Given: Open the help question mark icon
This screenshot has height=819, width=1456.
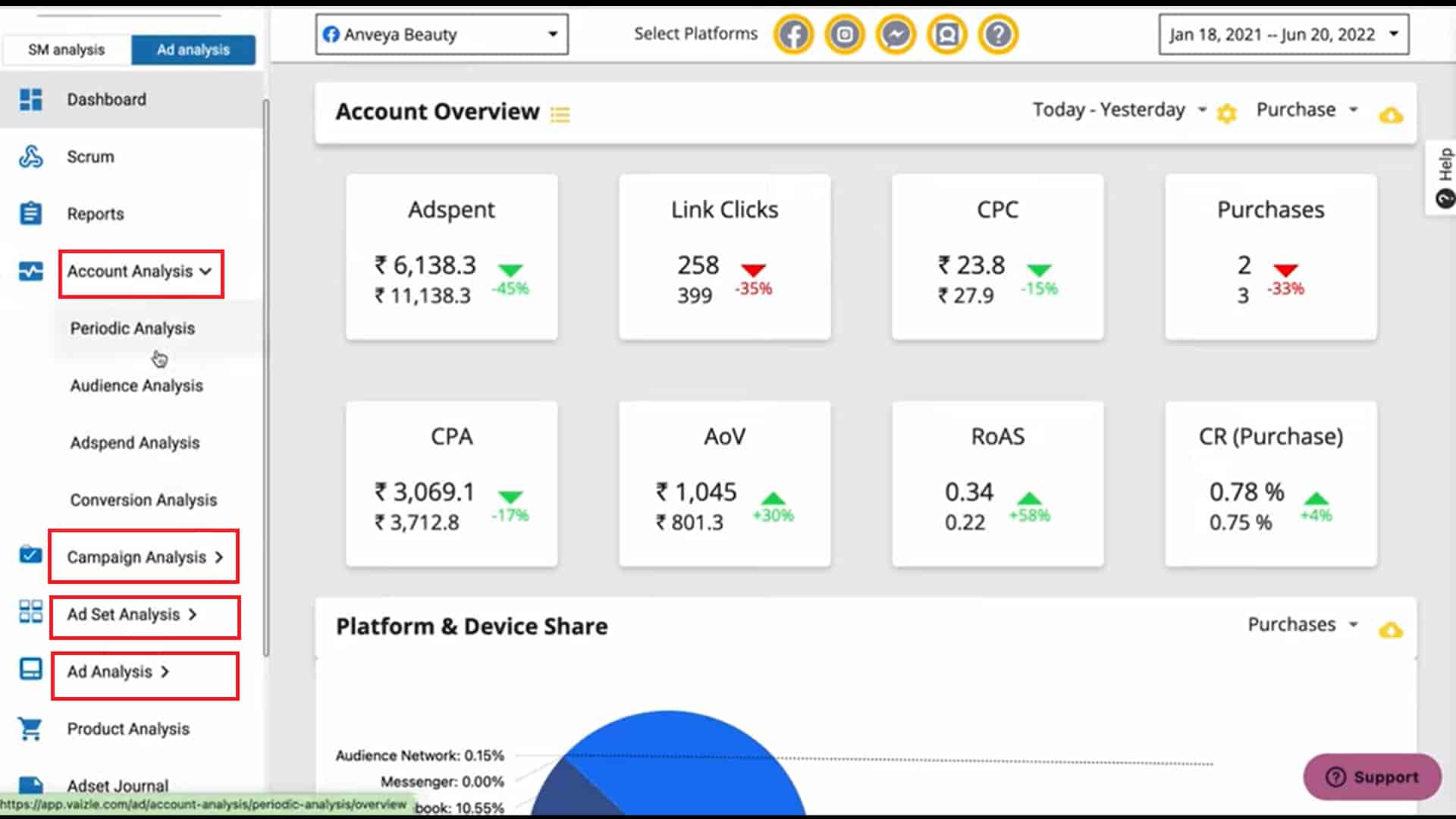Looking at the screenshot, I should coord(998,33).
